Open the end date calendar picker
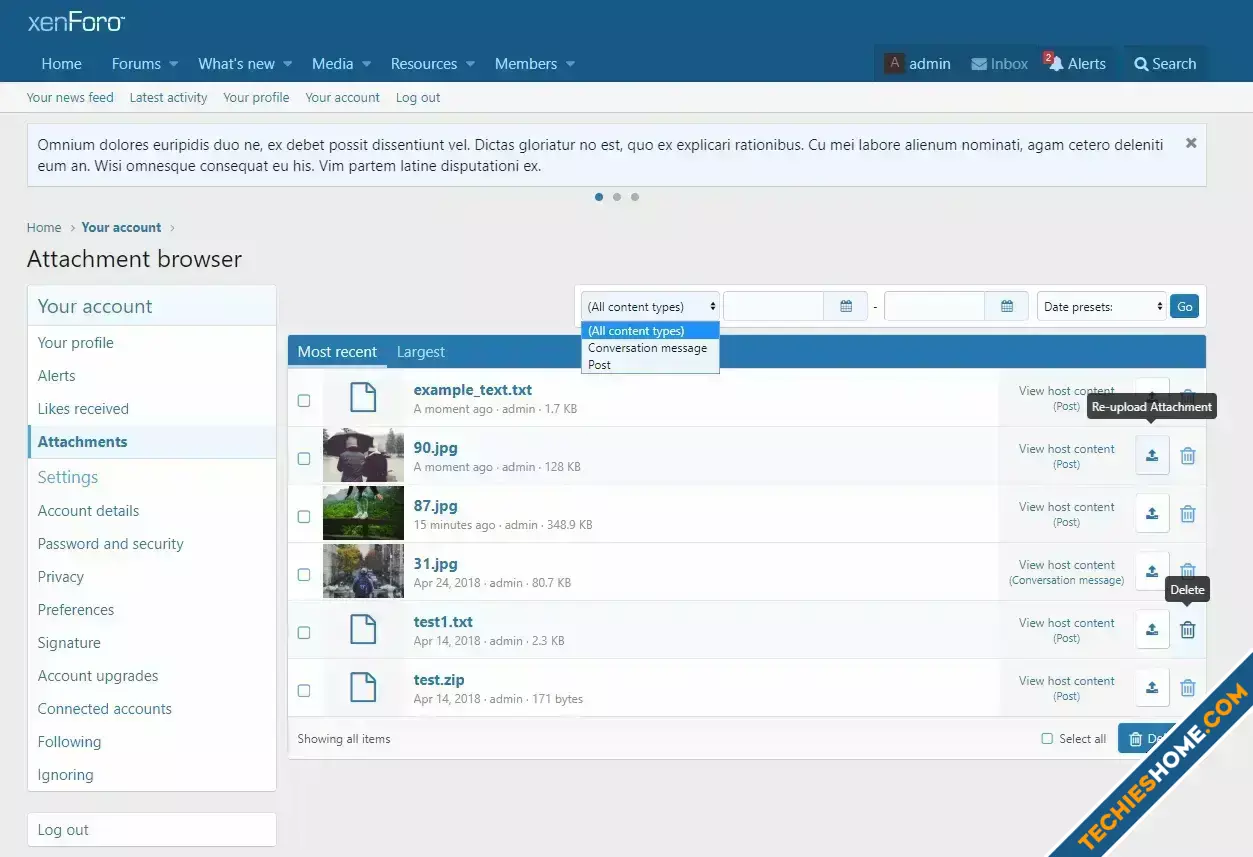 coord(1007,307)
